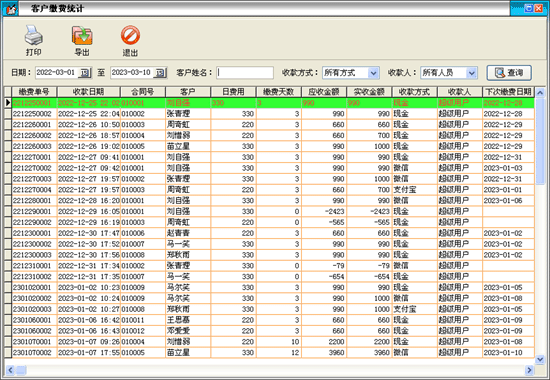Click the application icon in title bar
The height and width of the screenshot is (380, 550).
[x=10, y=8]
